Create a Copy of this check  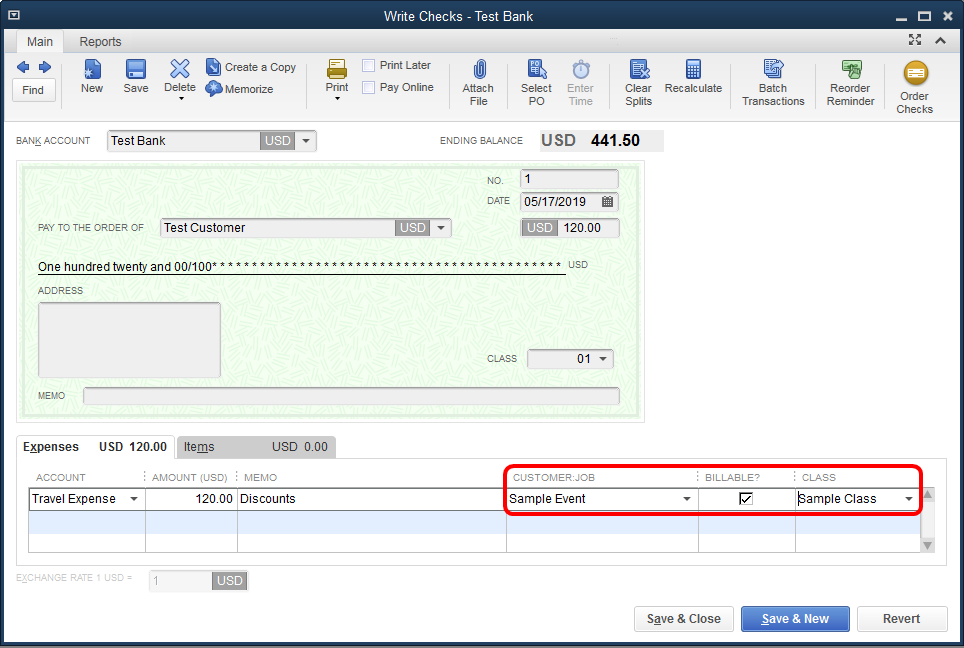(251, 67)
